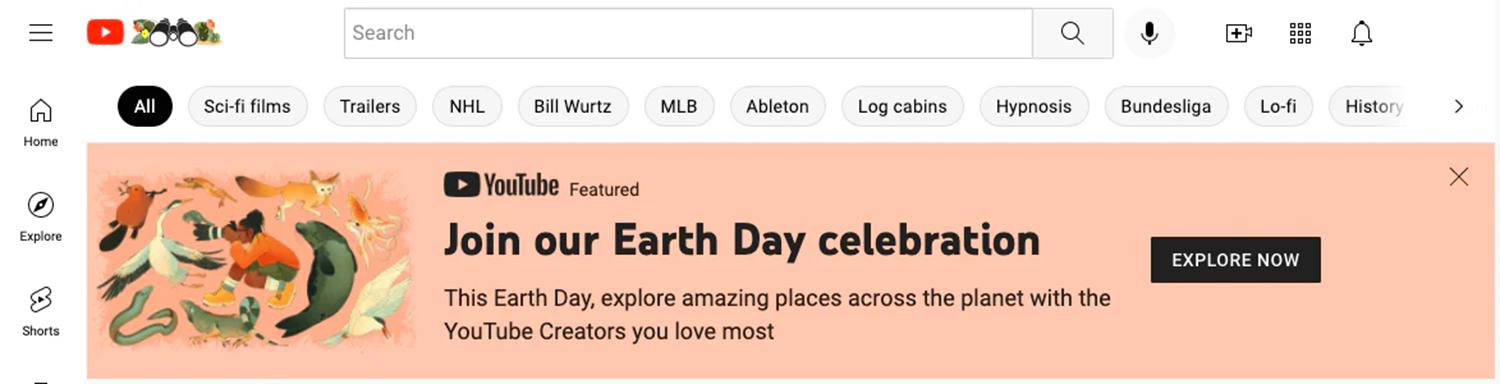Open Explore compass in sidebar

[41, 217]
